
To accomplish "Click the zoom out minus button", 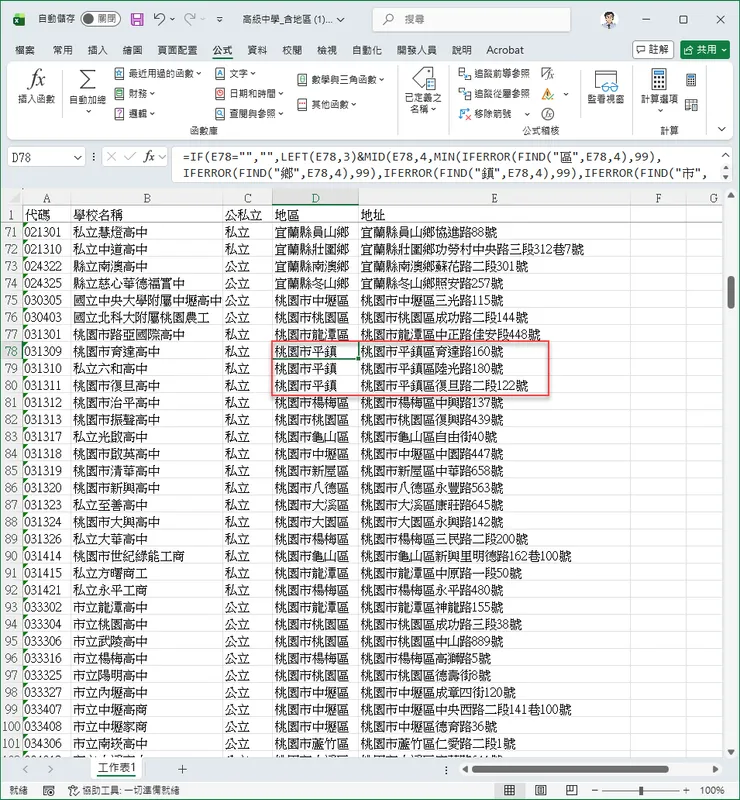I will pyautogui.click(x=595, y=790).
